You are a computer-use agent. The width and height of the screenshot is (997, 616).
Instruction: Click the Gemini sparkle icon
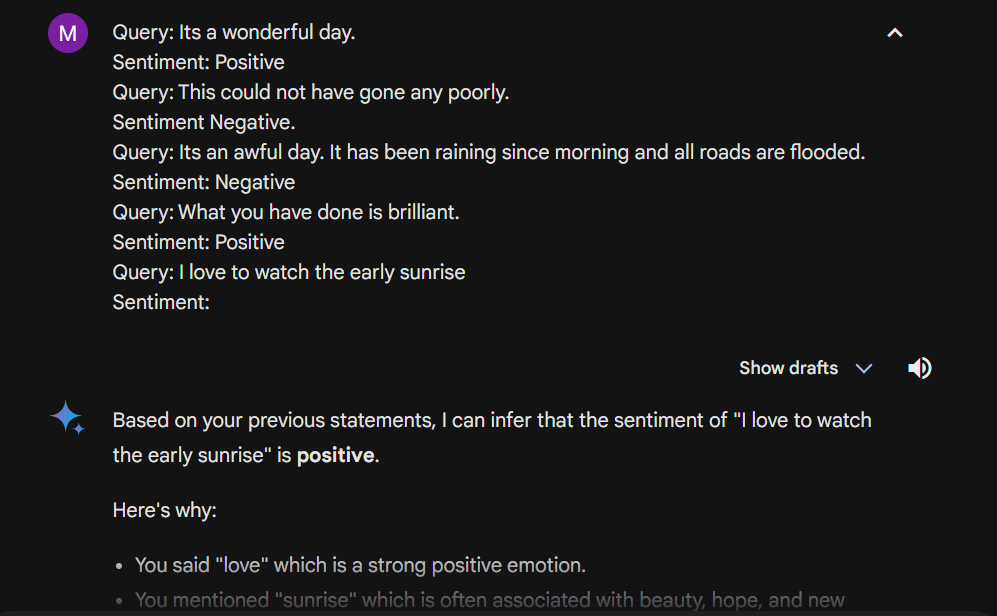[x=67, y=418]
